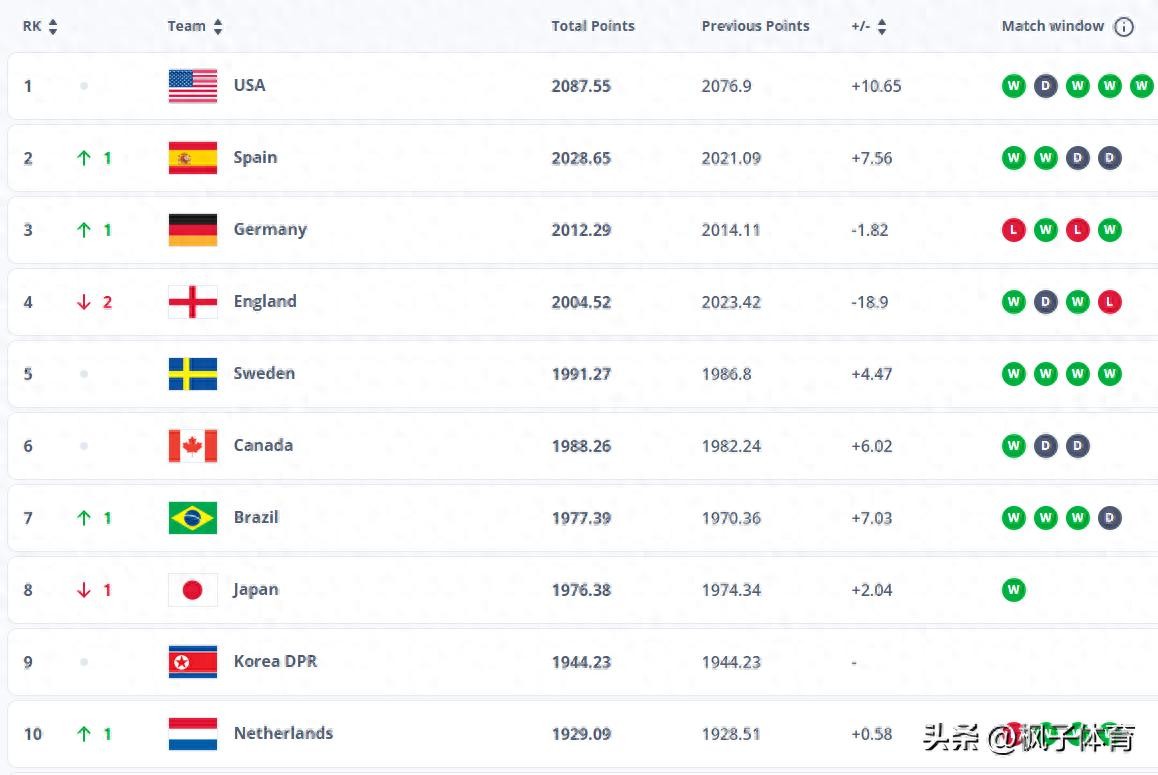Select the Previous Points column header
Image resolution: width=1158 pixels, height=775 pixels.
coord(755,27)
